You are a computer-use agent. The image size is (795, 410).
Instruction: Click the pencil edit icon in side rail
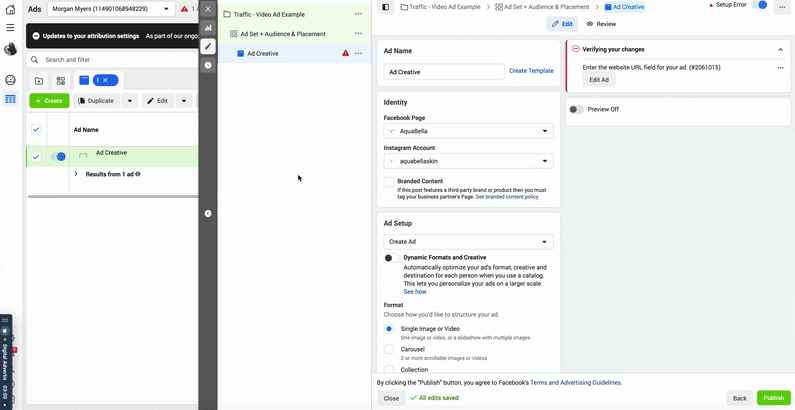208,46
